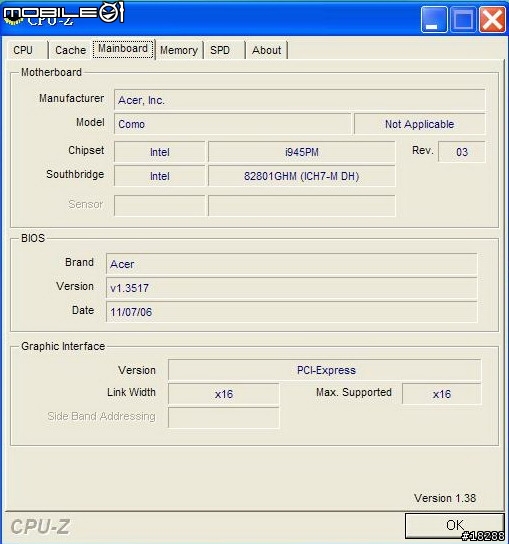Image resolution: width=509 pixels, height=544 pixels.
Task: Click the BIOS Brand field showing Acer
Action: point(291,264)
